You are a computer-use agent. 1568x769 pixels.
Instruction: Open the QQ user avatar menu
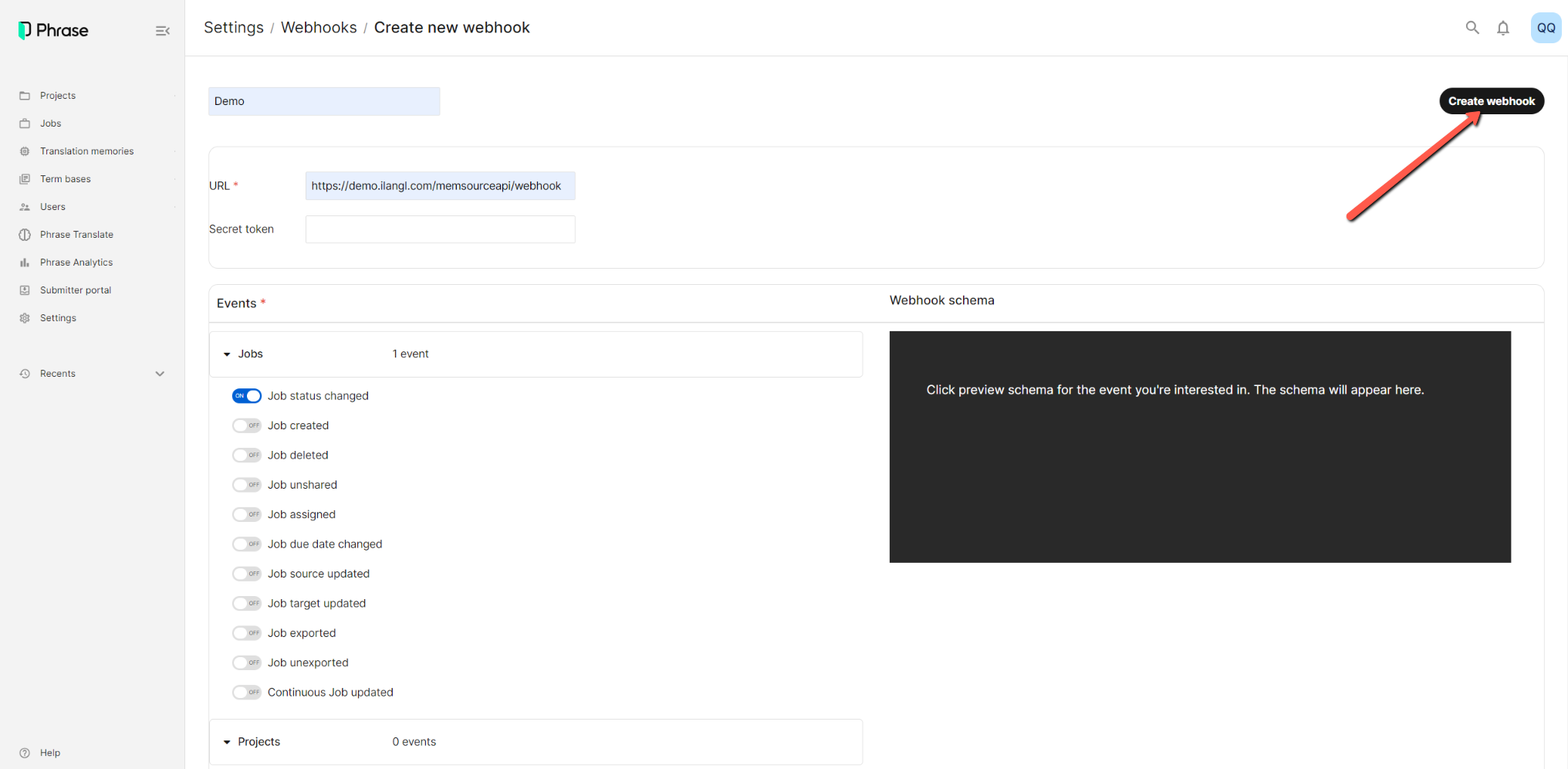(1546, 28)
